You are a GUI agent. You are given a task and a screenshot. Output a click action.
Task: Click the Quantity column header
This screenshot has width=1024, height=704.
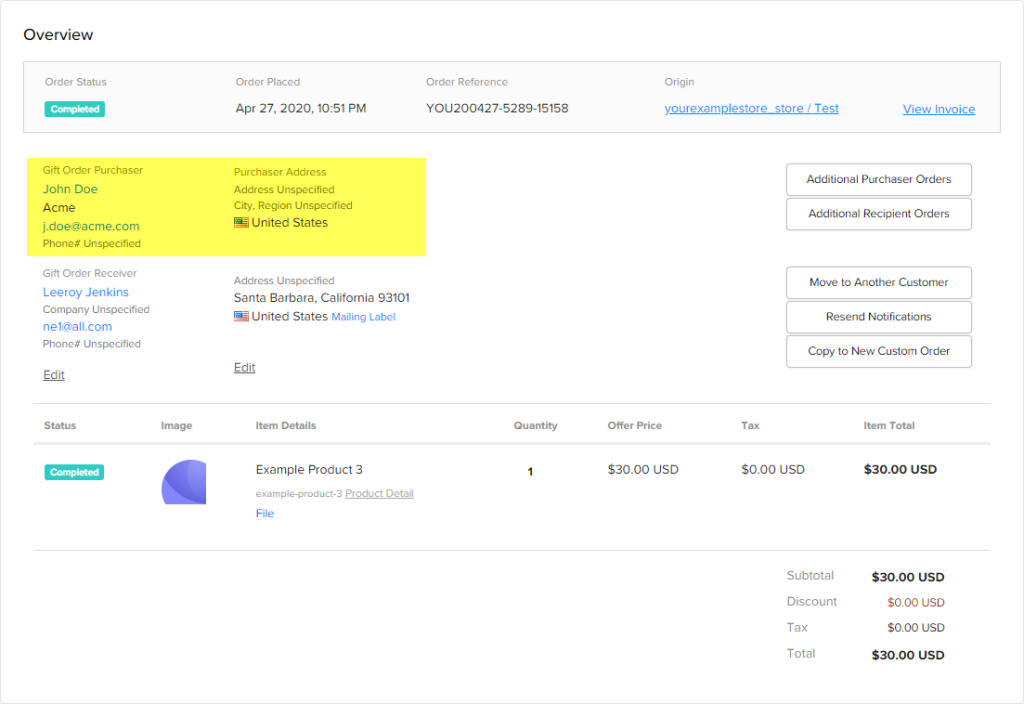click(535, 426)
